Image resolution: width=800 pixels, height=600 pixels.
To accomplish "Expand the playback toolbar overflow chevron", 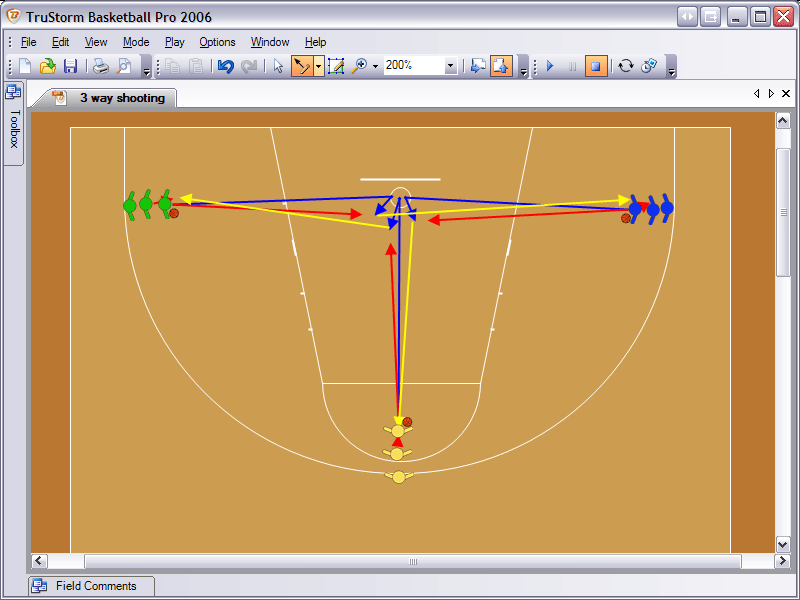I will pyautogui.click(x=671, y=70).
